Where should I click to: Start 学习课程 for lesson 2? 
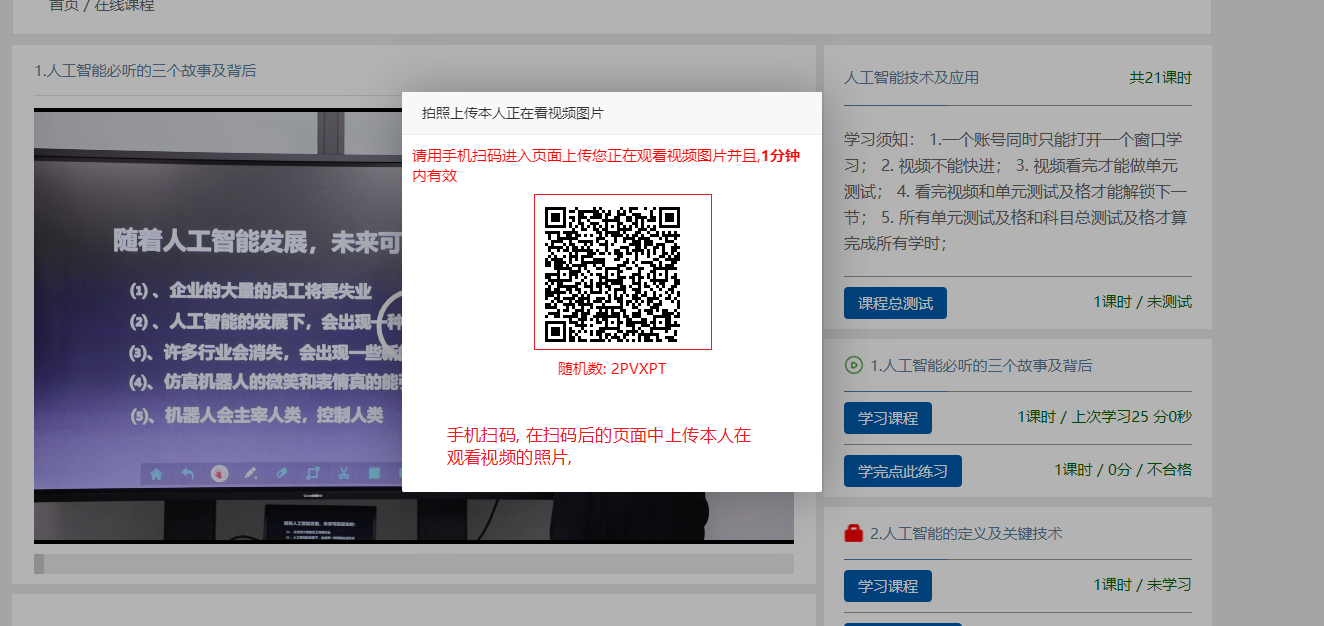(888, 586)
